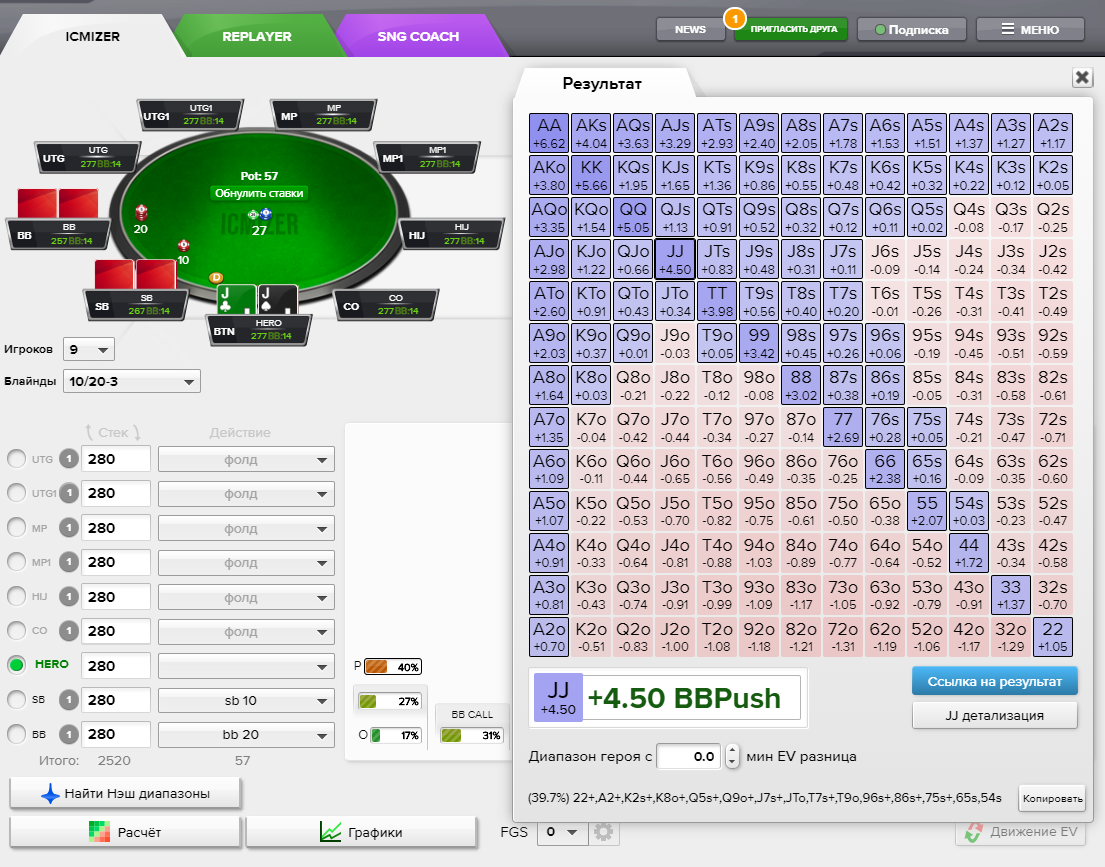This screenshot has width=1105, height=867.
Task: Click the HIJ stack swap circle icon
Action: click(x=68, y=597)
